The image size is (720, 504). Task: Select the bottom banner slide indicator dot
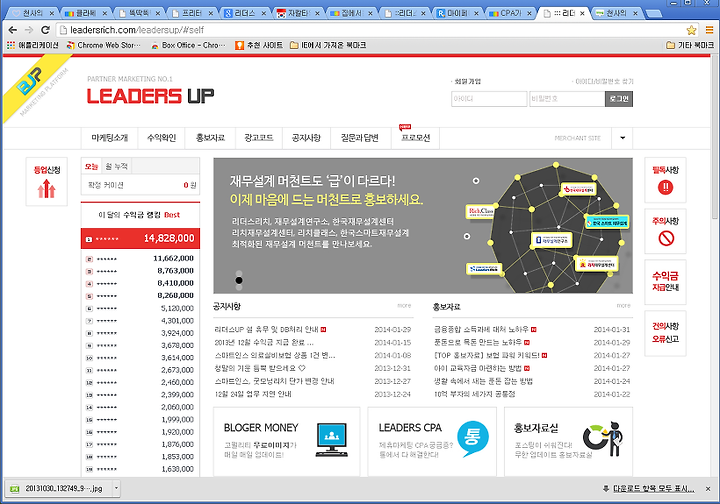239,287
